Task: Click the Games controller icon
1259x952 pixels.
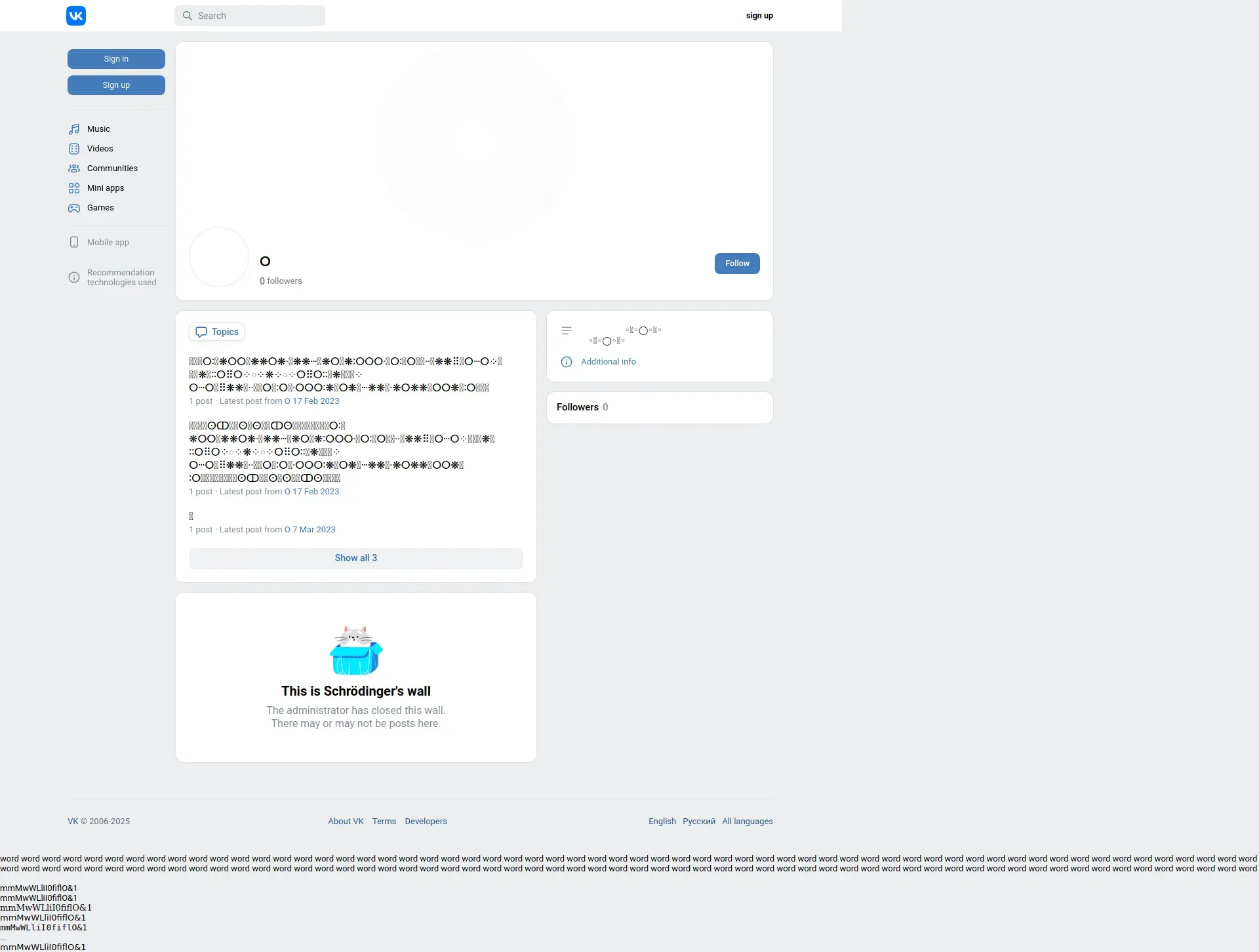Action: click(74, 208)
